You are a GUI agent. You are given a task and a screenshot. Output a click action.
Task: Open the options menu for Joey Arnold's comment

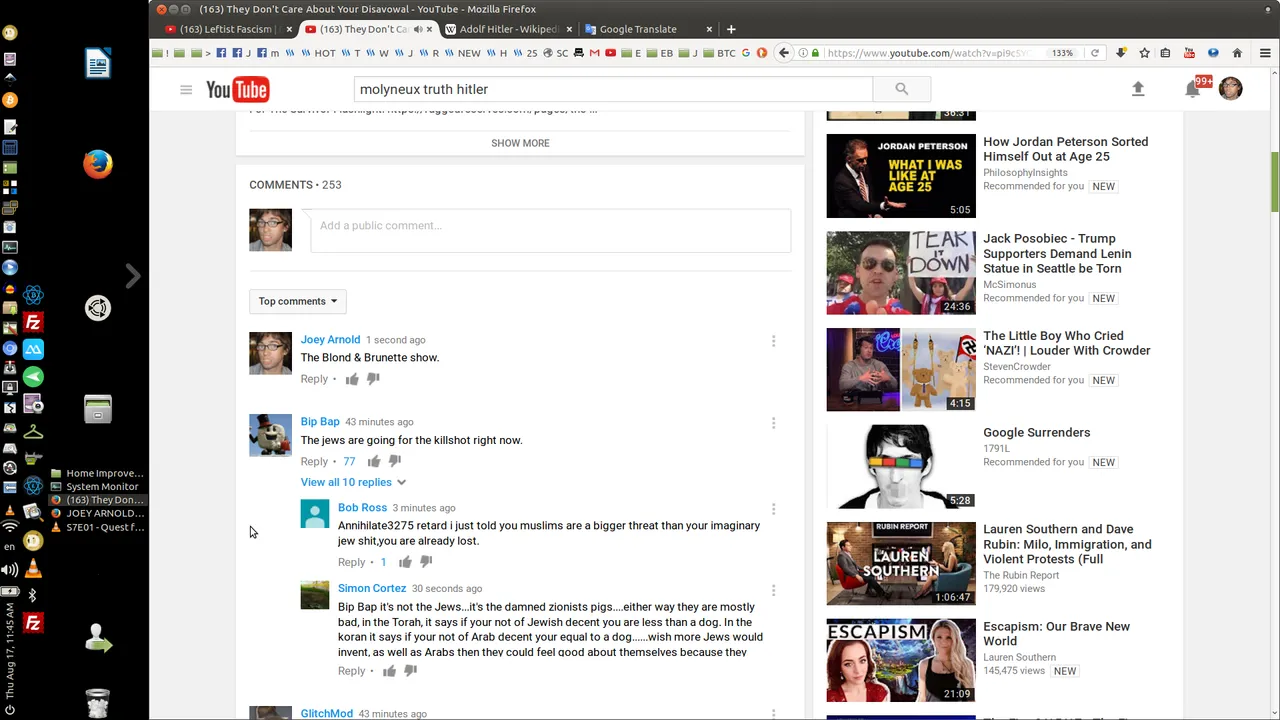click(x=773, y=341)
